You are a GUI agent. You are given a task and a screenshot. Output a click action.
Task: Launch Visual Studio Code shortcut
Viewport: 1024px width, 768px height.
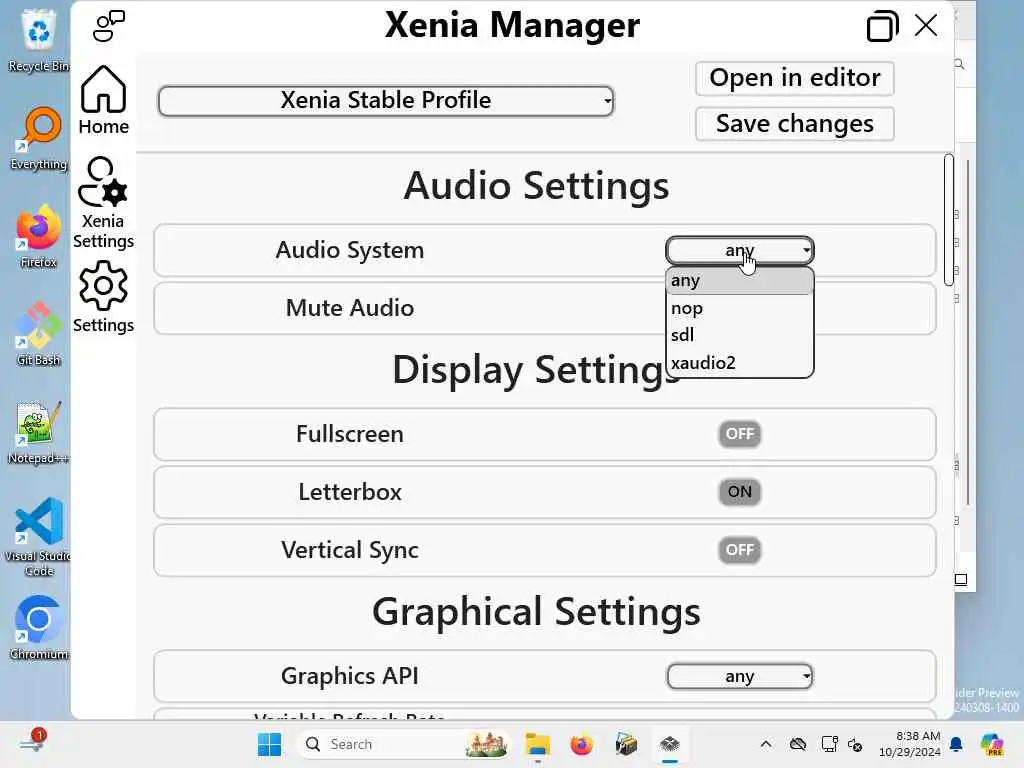point(39,537)
